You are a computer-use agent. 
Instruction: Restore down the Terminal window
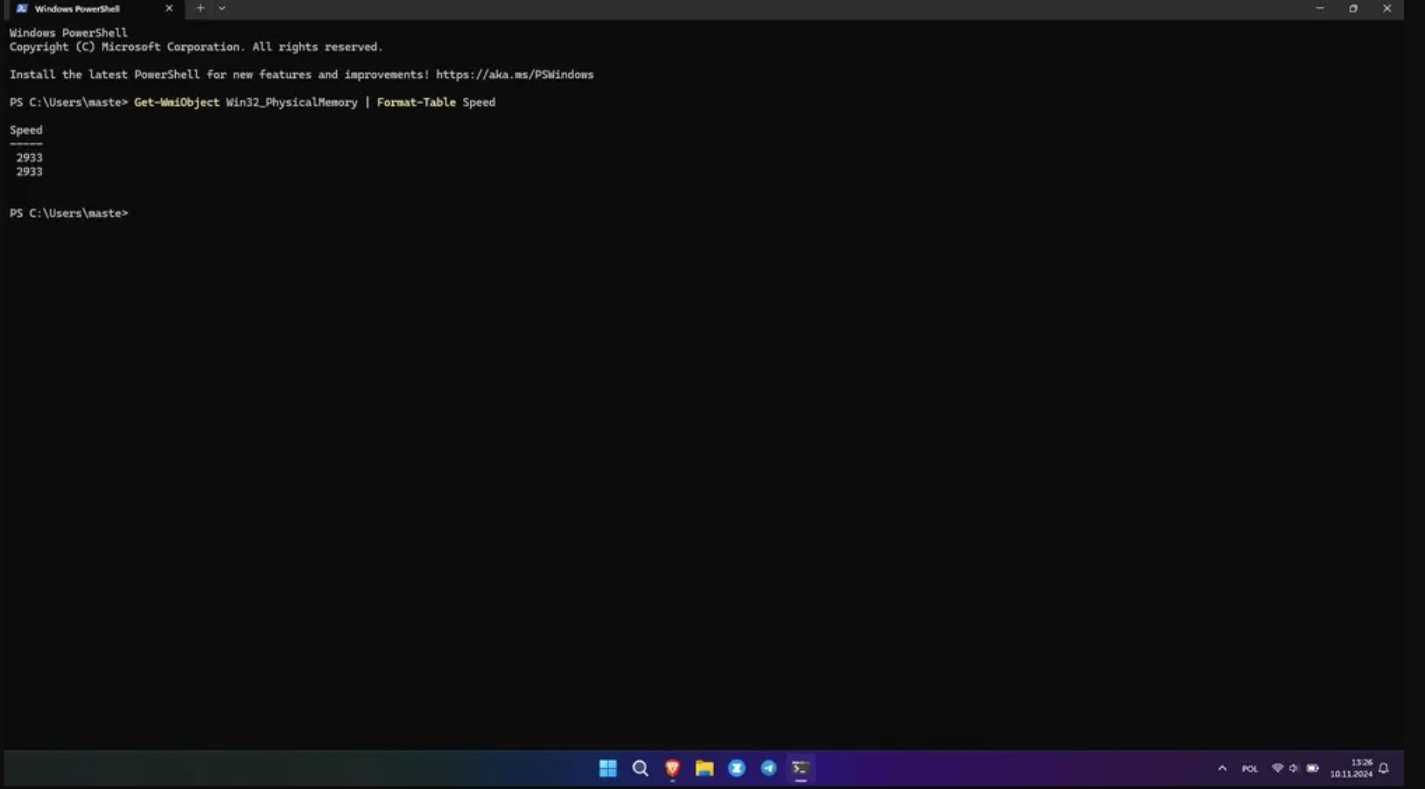pos(1353,8)
